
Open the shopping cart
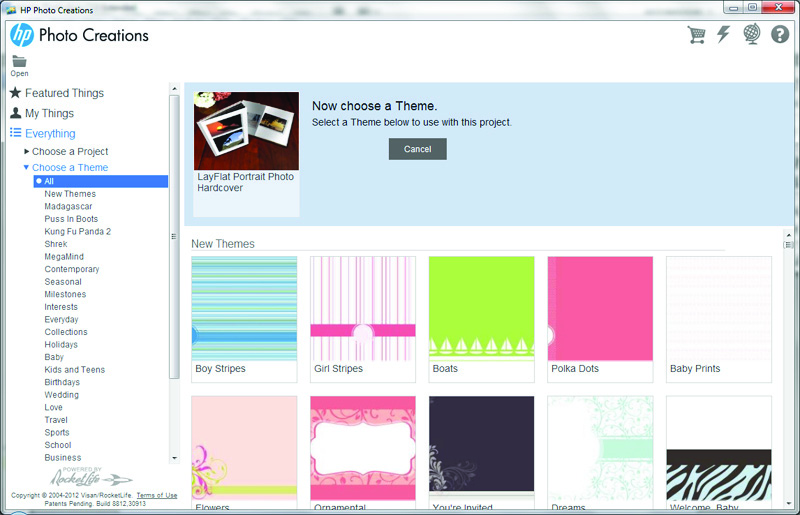(696, 35)
